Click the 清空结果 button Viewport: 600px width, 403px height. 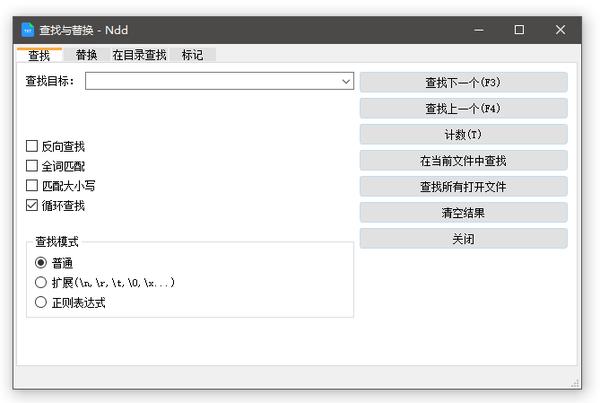(x=463, y=212)
